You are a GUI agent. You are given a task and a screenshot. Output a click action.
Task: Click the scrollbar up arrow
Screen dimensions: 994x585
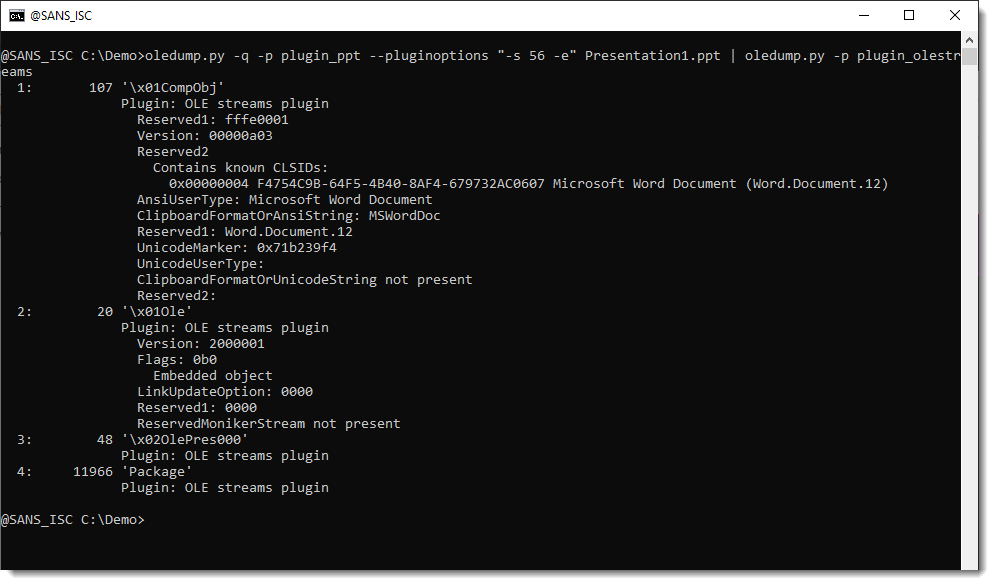969,40
